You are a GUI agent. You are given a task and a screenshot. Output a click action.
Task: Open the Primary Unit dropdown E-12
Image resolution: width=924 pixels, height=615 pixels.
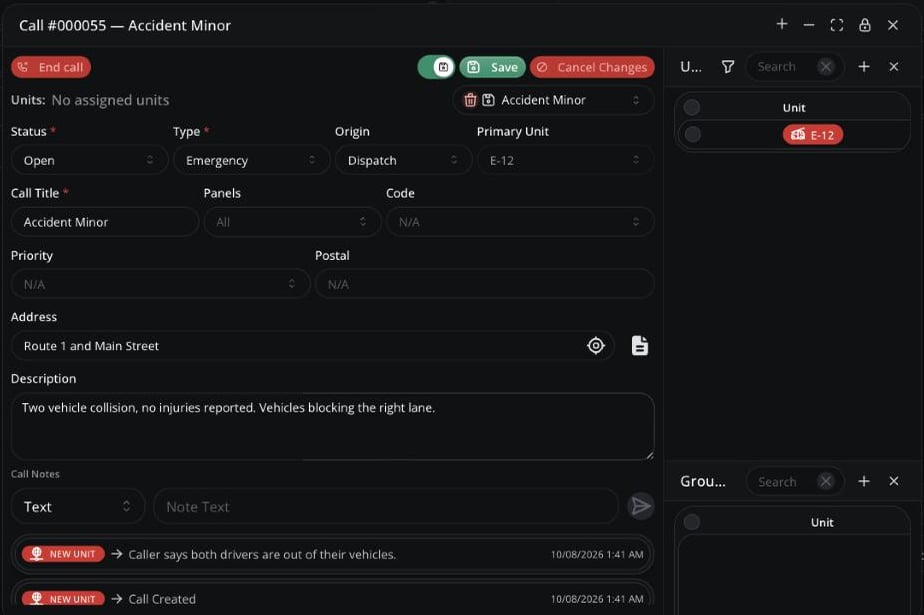coord(565,160)
